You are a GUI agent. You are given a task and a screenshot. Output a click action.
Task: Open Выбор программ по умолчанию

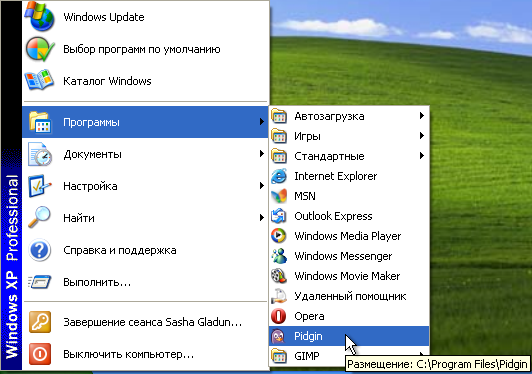146,49
